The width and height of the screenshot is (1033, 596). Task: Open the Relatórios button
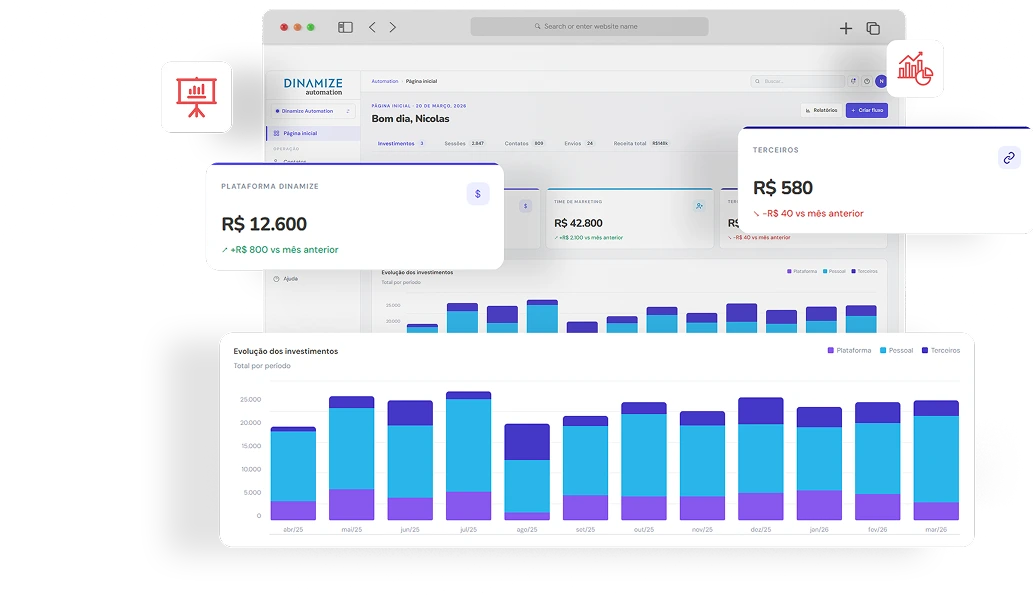(x=821, y=110)
